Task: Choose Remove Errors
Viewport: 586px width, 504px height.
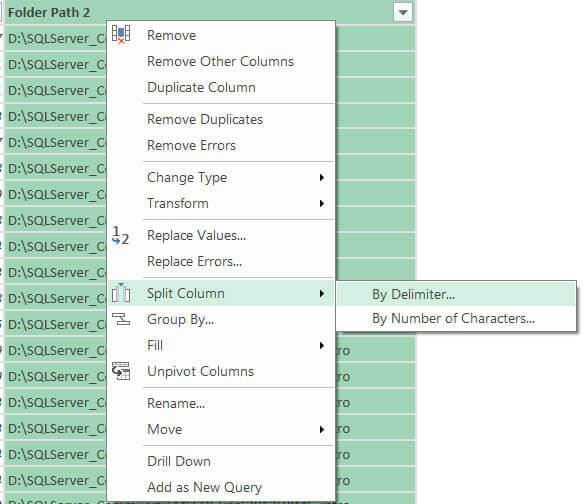Action: [x=221, y=145]
